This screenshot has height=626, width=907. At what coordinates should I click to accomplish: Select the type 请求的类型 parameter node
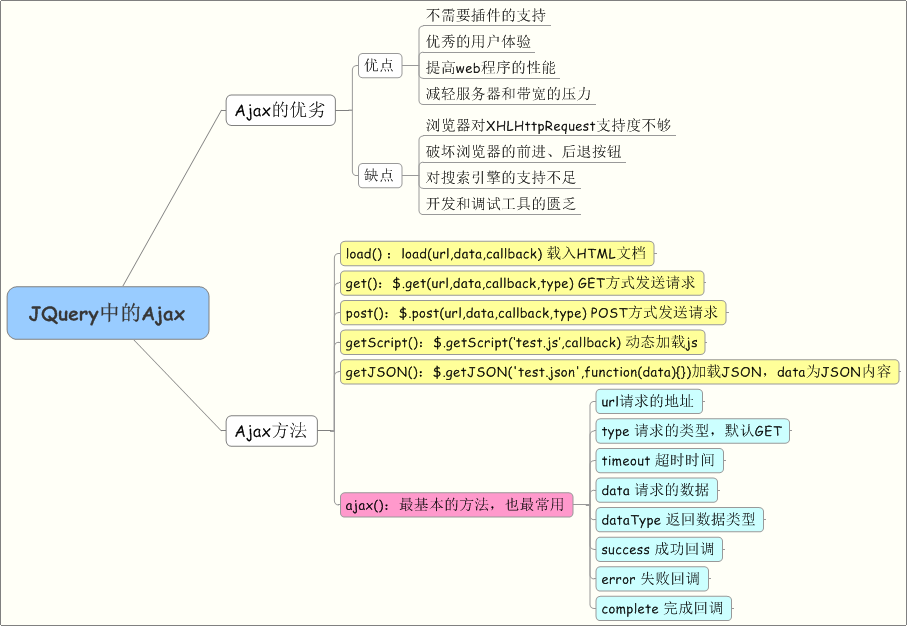point(692,431)
